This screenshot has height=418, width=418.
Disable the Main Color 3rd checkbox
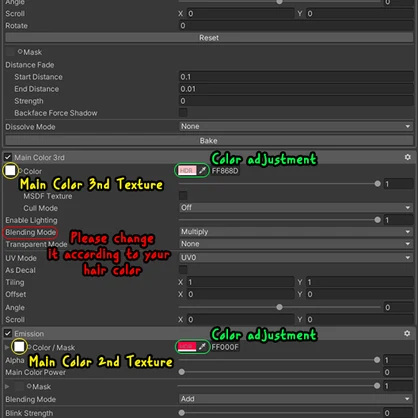[x=8, y=157]
